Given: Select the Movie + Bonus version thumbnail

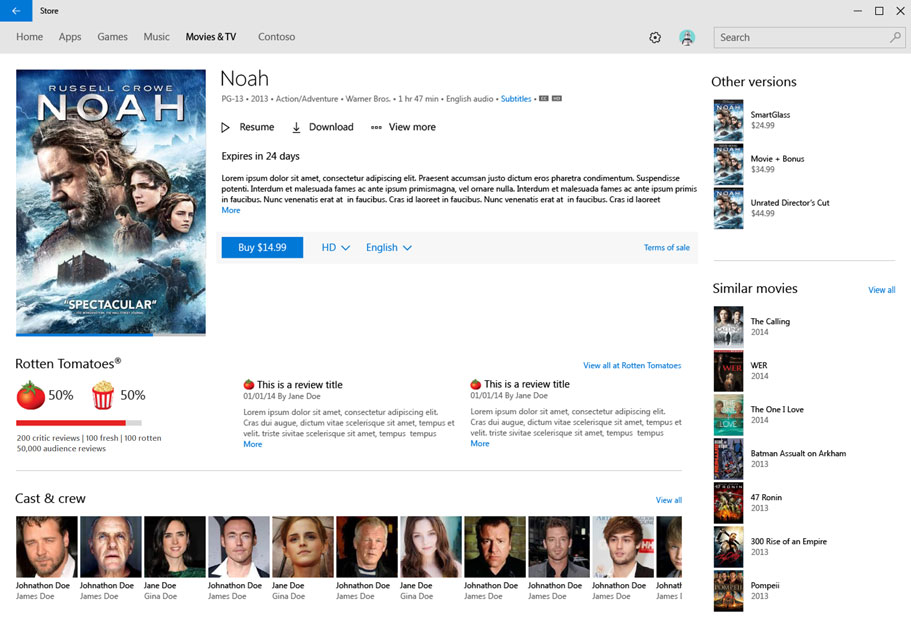Looking at the screenshot, I should 729,164.
